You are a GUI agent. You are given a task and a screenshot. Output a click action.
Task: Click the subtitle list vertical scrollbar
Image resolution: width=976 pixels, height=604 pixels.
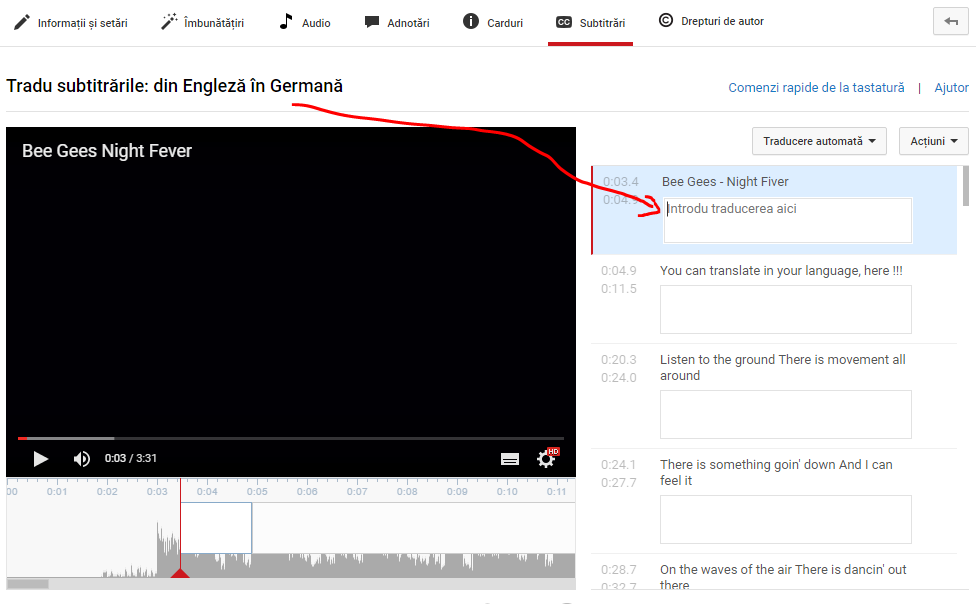(x=965, y=186)
